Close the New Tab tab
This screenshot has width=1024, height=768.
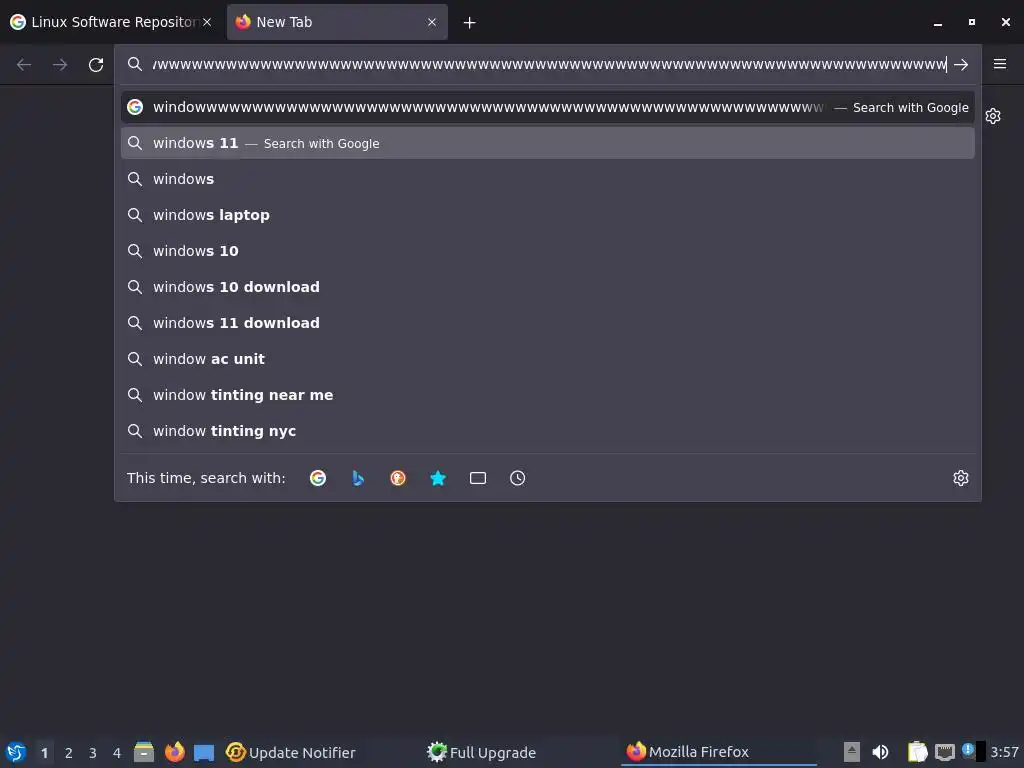pyautogui.click(x=432, y=22)
